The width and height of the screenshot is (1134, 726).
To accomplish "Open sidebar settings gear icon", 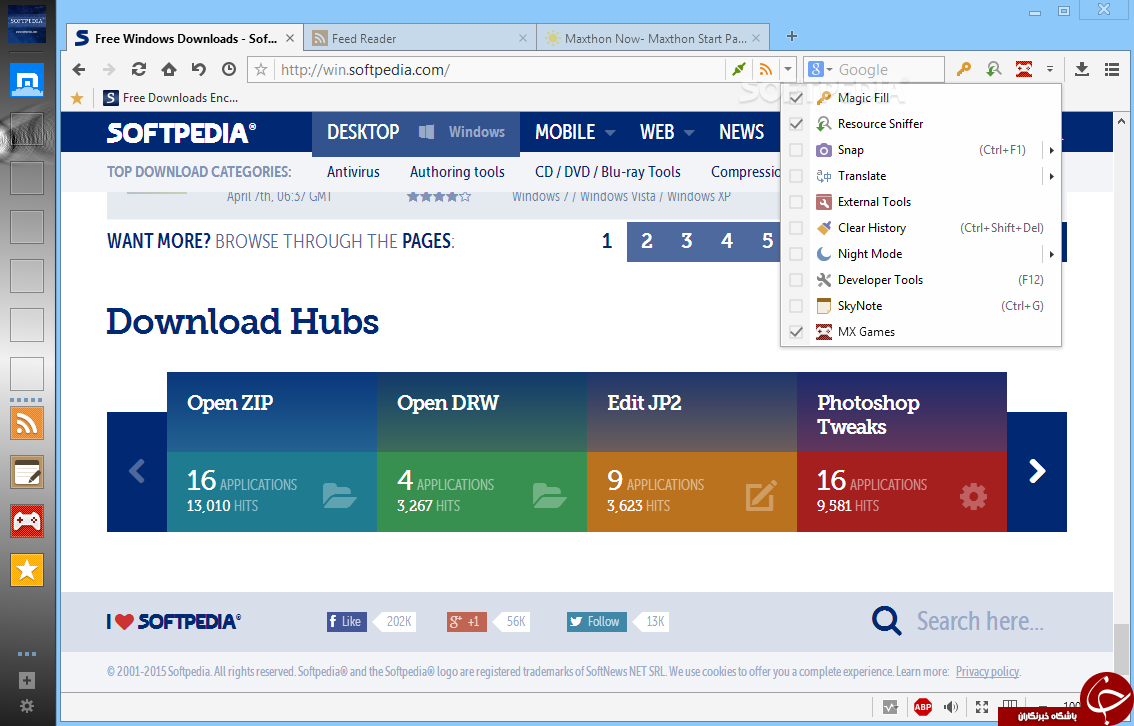I will coord(27,706).
